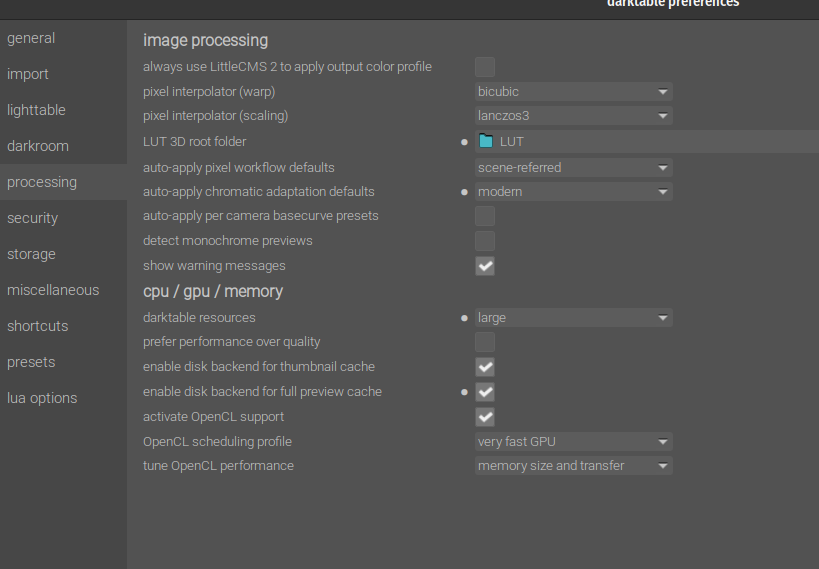The width and height of the screenshot is (819, 569).
Task: Enable detect monochrome previews checkbox
Action: pos(485,241)
